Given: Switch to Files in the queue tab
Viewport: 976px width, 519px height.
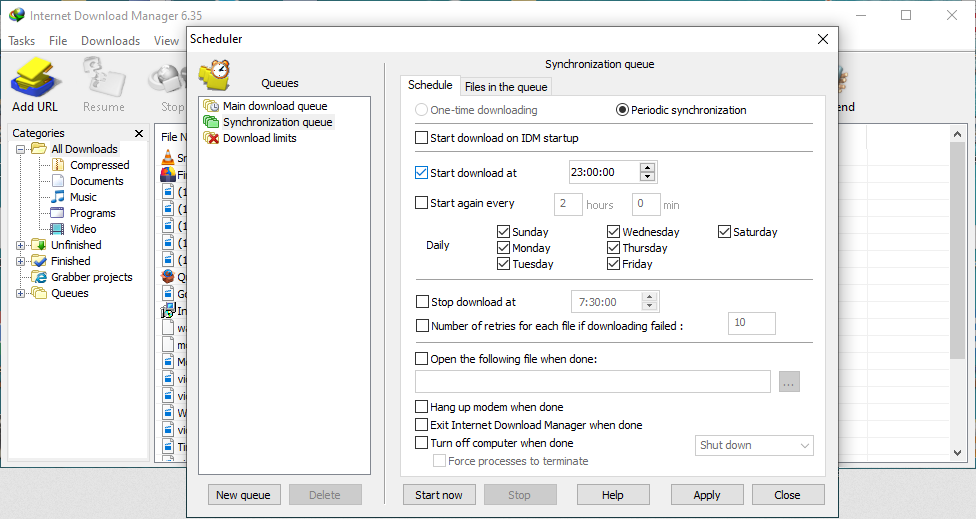Looking at the screenshot, I should click(x=506, y=87).
